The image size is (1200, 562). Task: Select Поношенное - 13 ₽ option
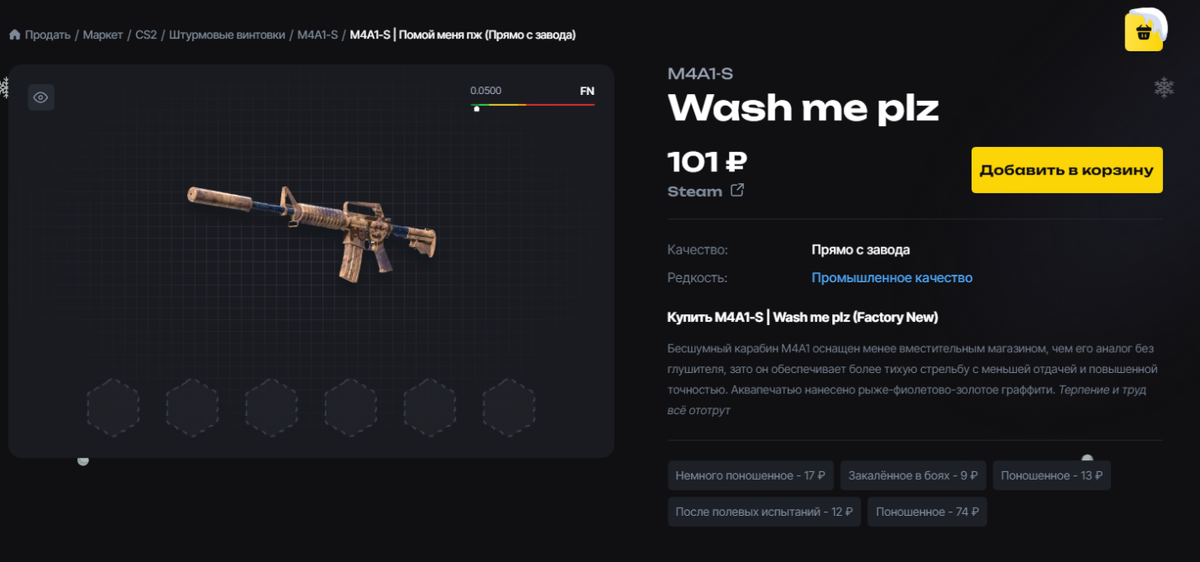pyautogui.click(x=1051, y=475)
